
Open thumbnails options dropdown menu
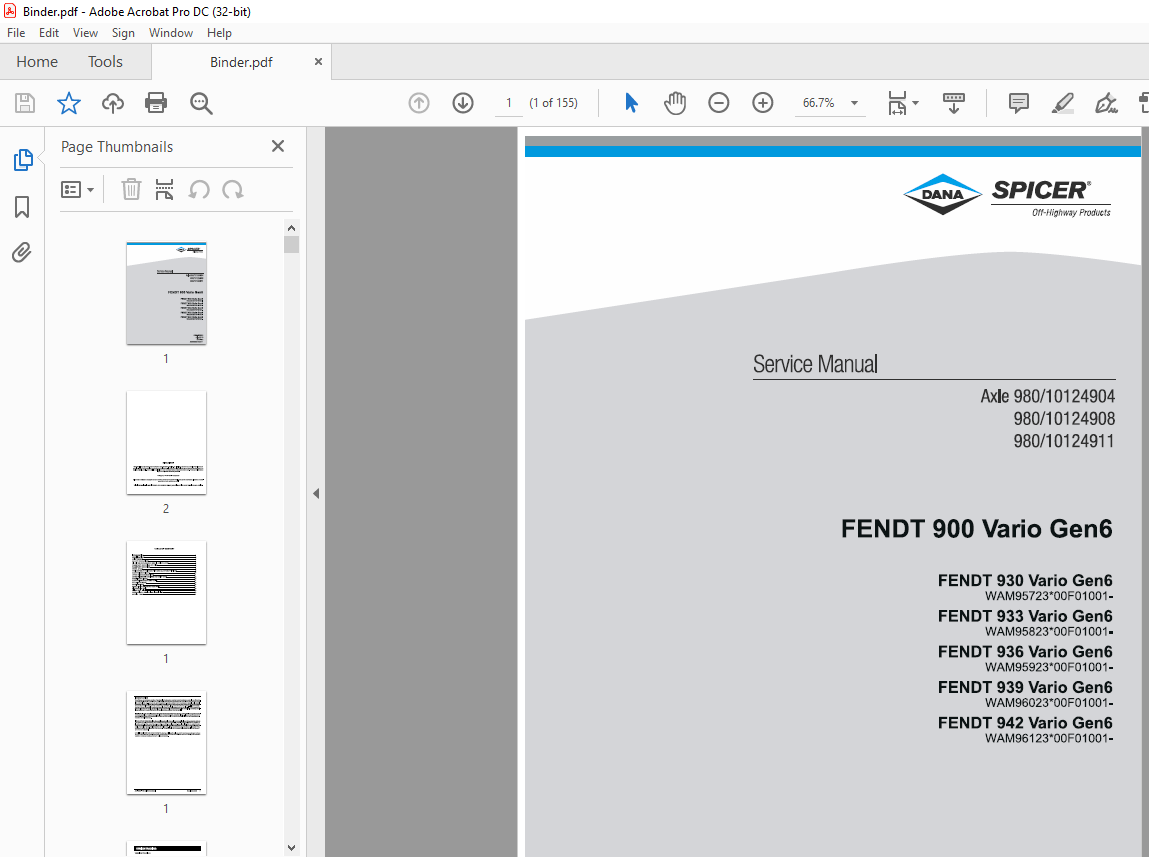click(x=77, y=190)
